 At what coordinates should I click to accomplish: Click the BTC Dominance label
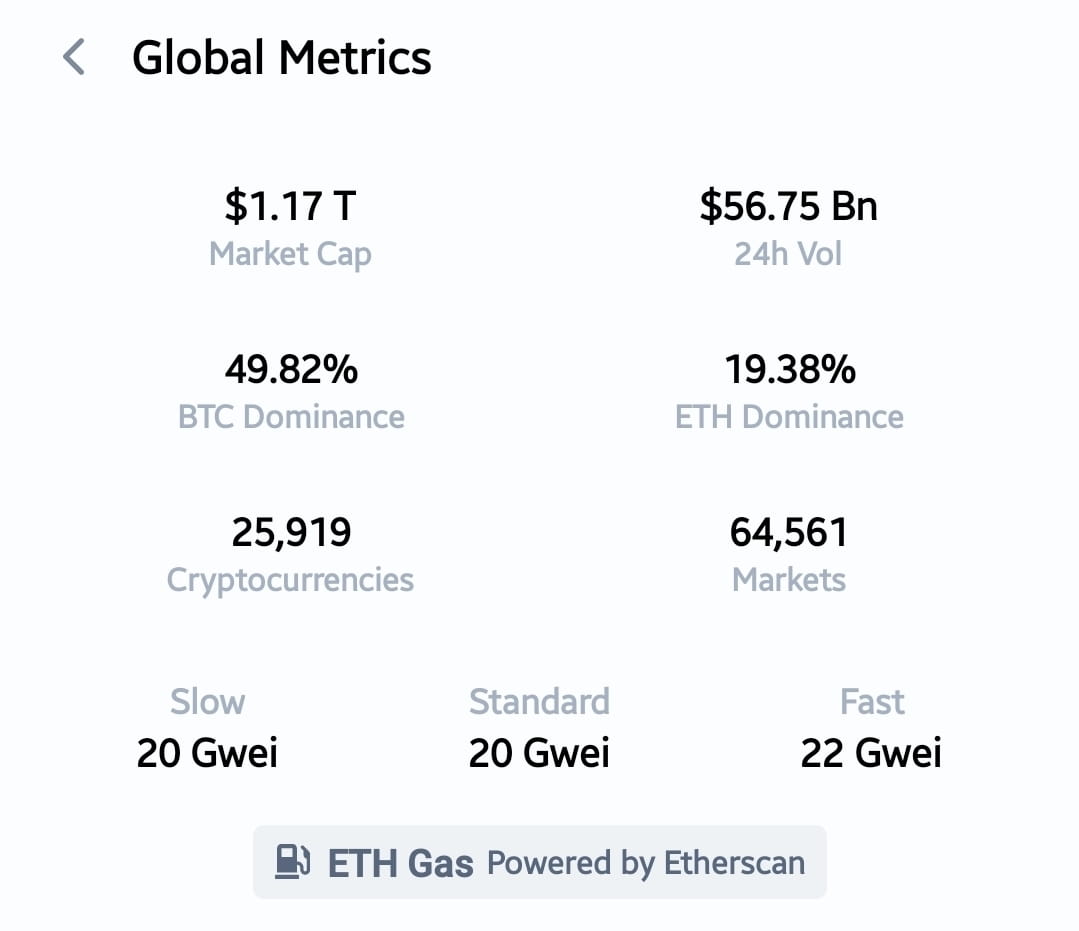pyautogui.click(x=291, y=416)
